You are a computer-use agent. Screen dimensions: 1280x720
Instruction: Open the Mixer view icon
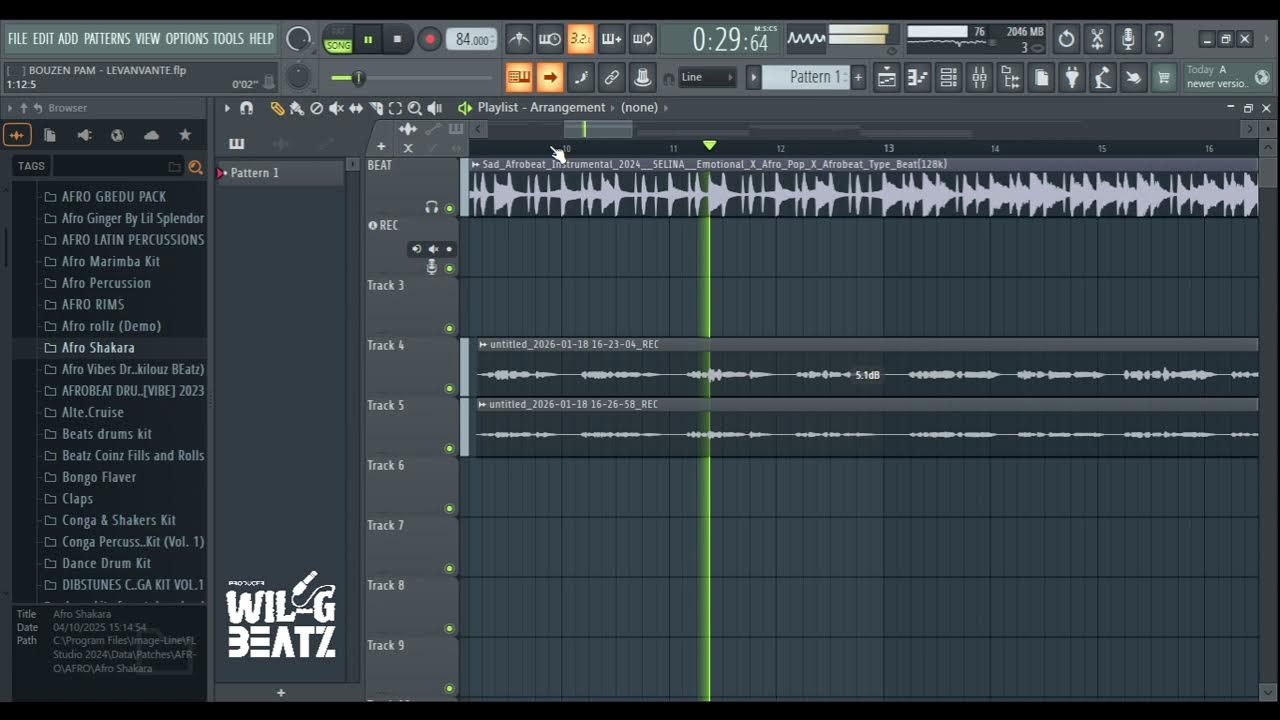click(979, 77)
